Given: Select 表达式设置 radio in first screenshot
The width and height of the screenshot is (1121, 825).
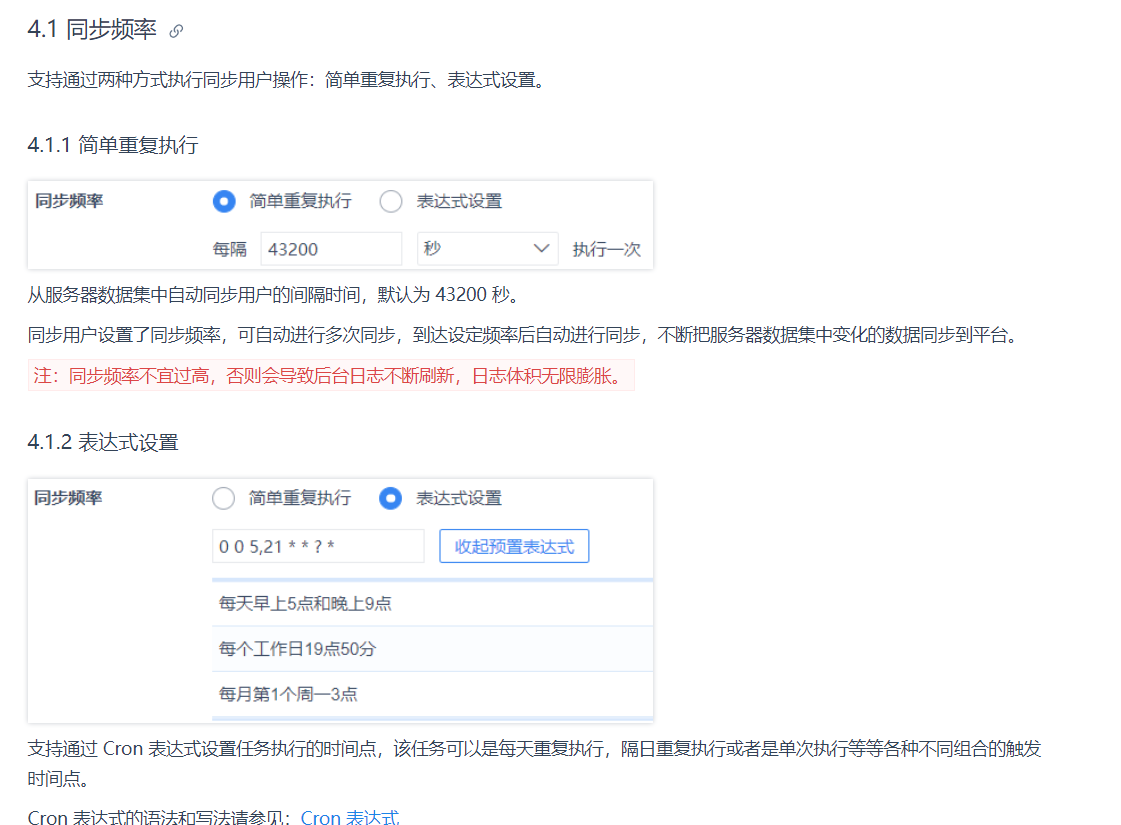Looking at the screenshot, I should pyautogui.click(x=391, y=202).
